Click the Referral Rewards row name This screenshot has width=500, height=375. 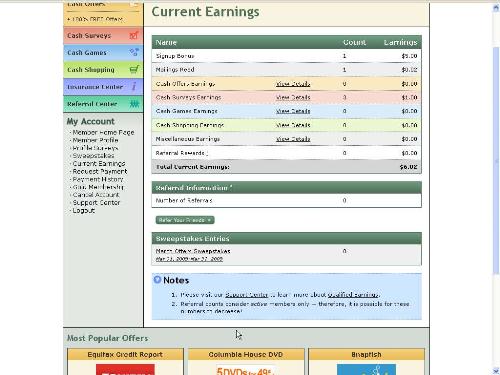(180, 153)
